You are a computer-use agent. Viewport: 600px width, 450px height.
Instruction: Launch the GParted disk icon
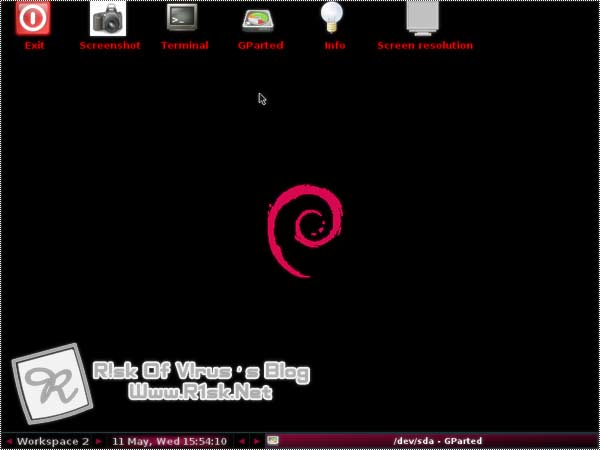[258, 20]
